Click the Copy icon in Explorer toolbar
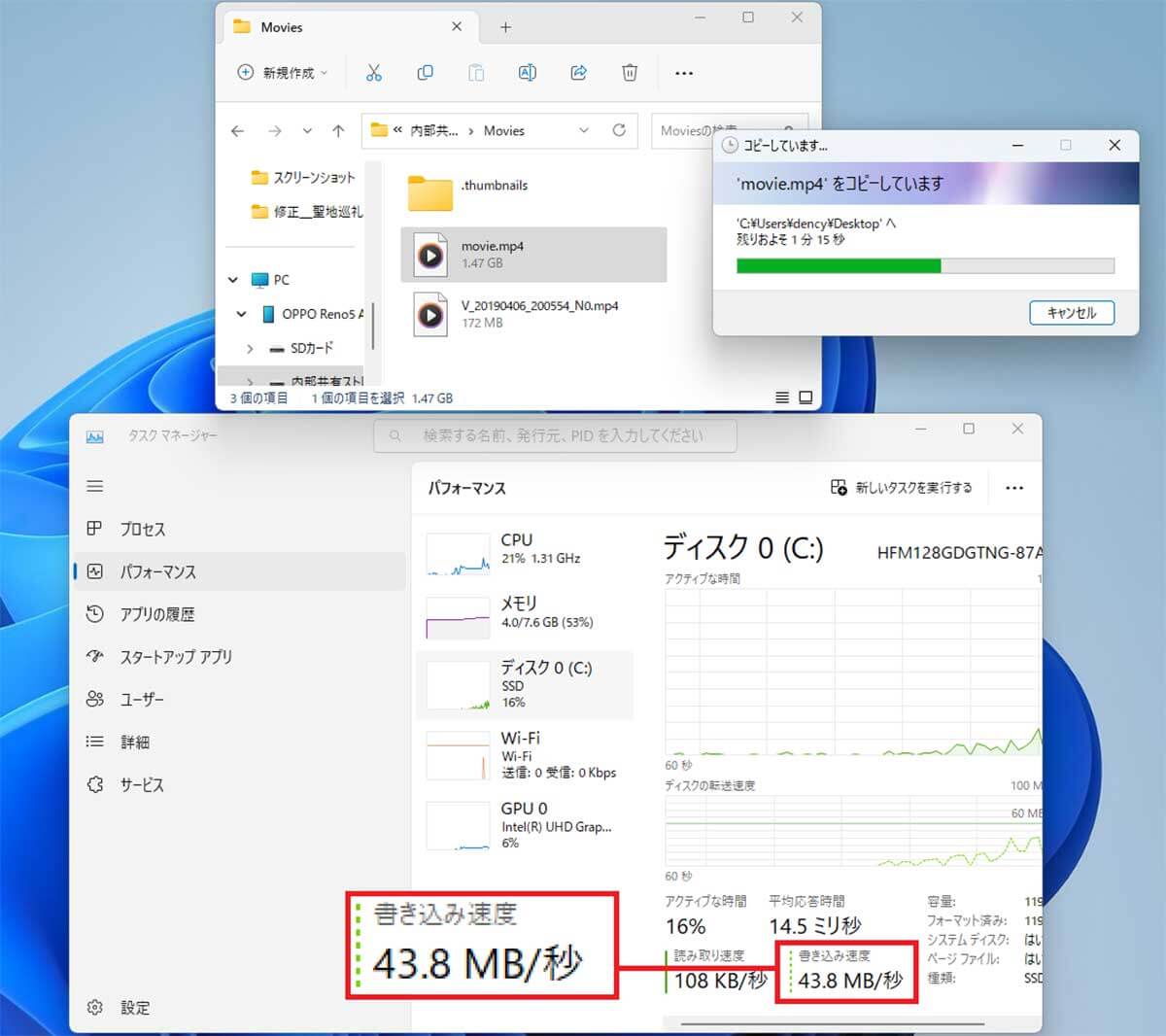Viewport: 1166px width, 1036px height. pos(425,73)
